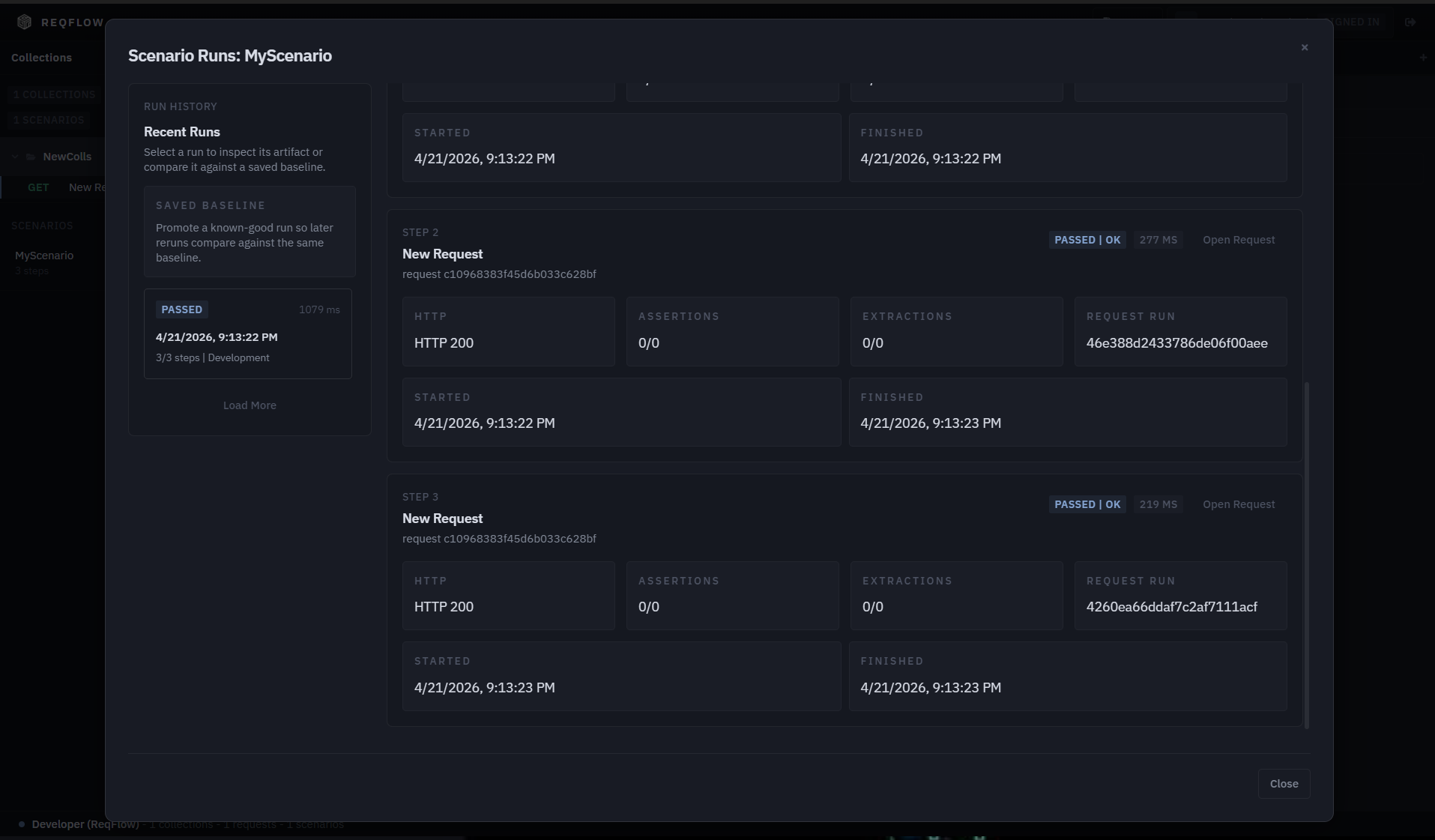Click the folder icon beside NewColls
Image resolution: width=1435 pixels, height=840 pixels.
[31, 157]
